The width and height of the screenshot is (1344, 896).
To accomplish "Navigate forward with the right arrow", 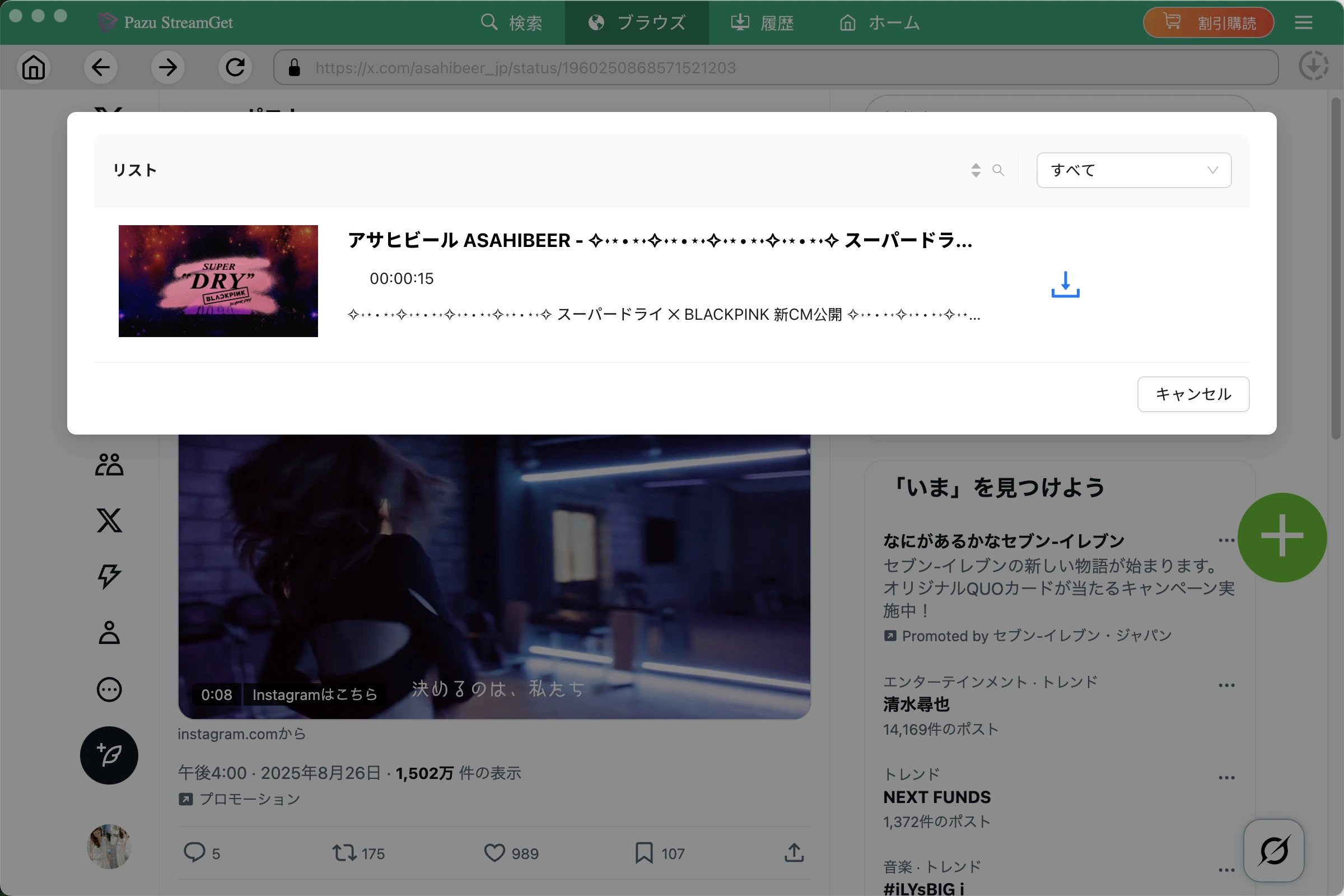I will (x=168, y=67).
